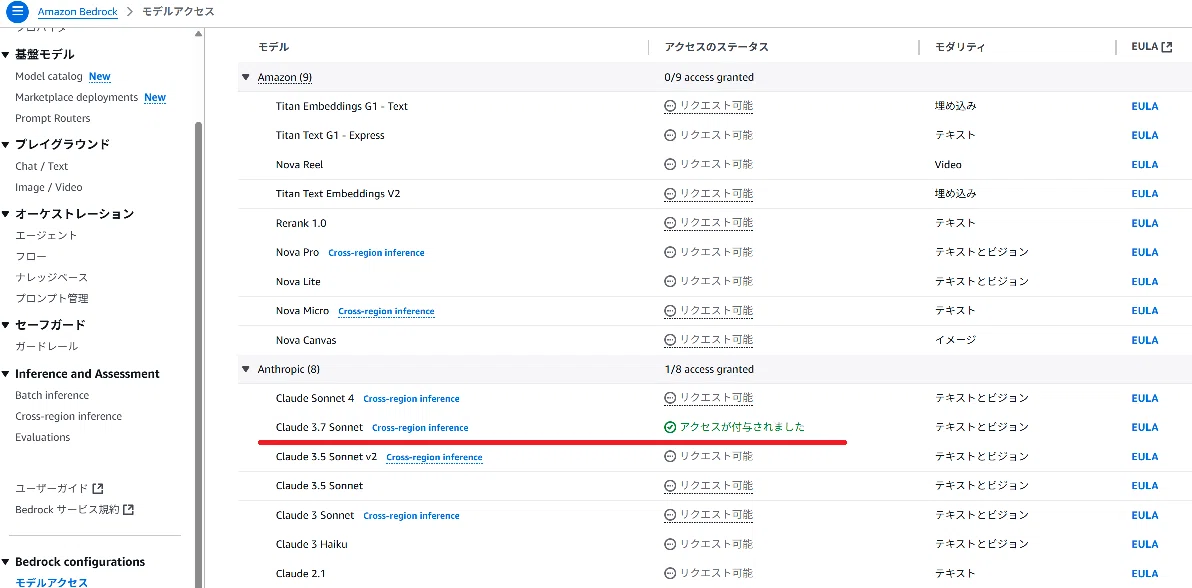
Task: Open Chat / Text playground
Action: pos(42,167)
